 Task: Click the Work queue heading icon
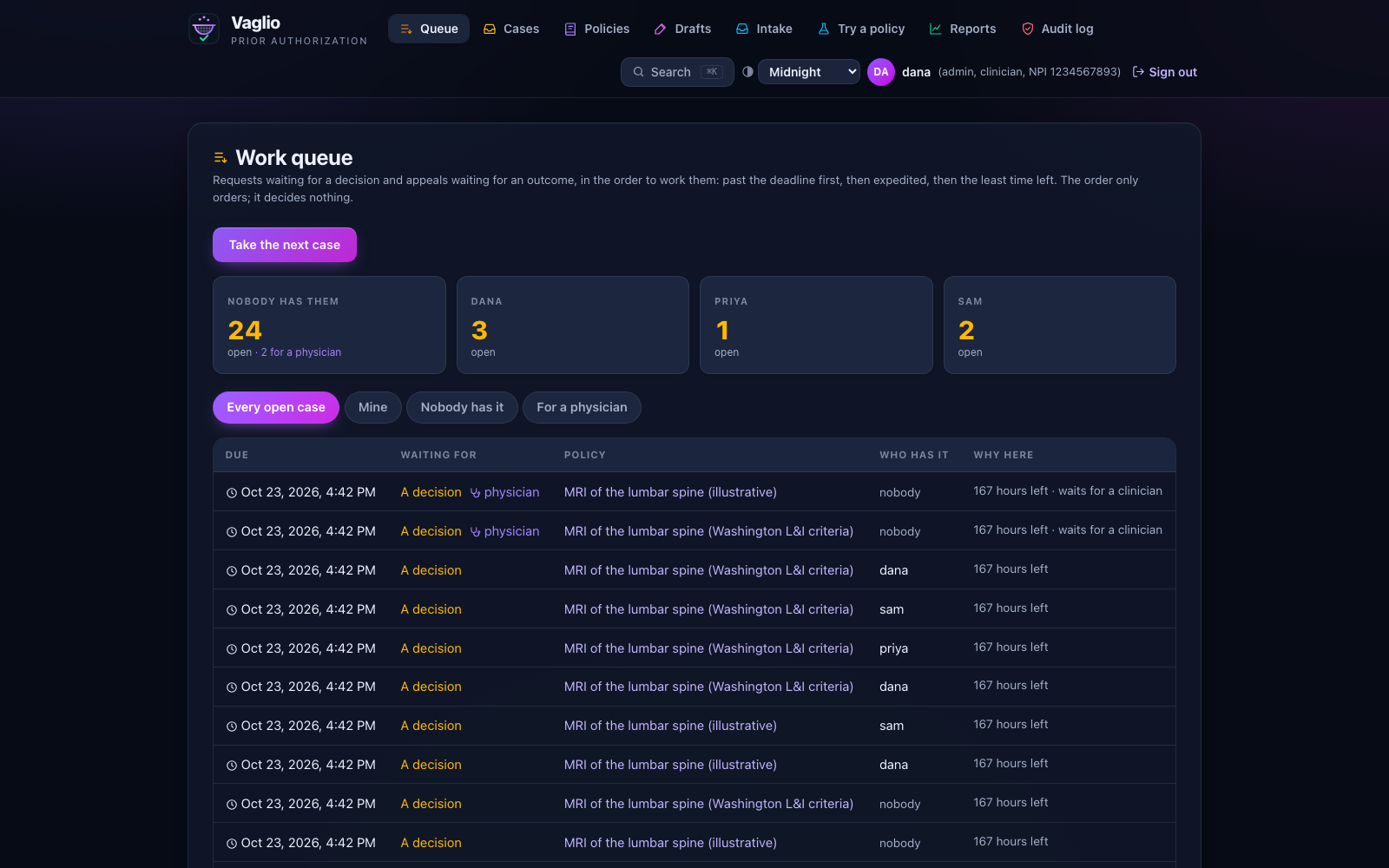221,158
